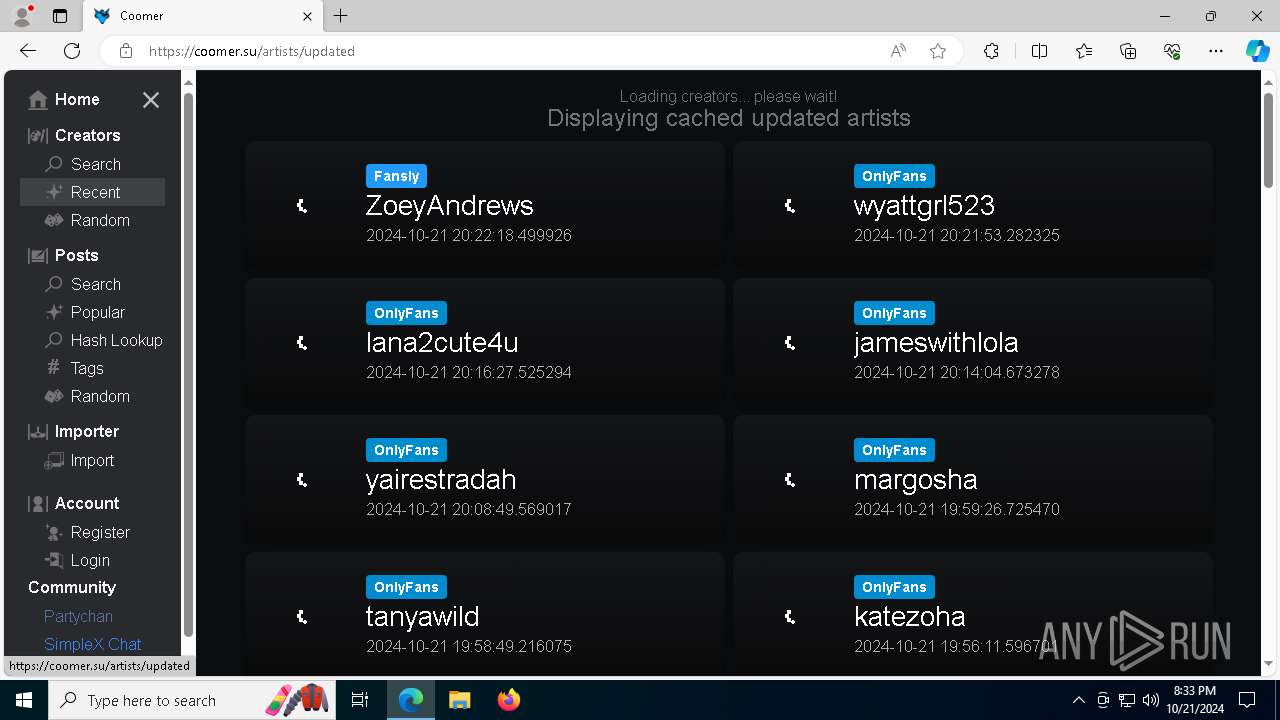Open the Tags page

pyautogui.click(x=74, y=368)
